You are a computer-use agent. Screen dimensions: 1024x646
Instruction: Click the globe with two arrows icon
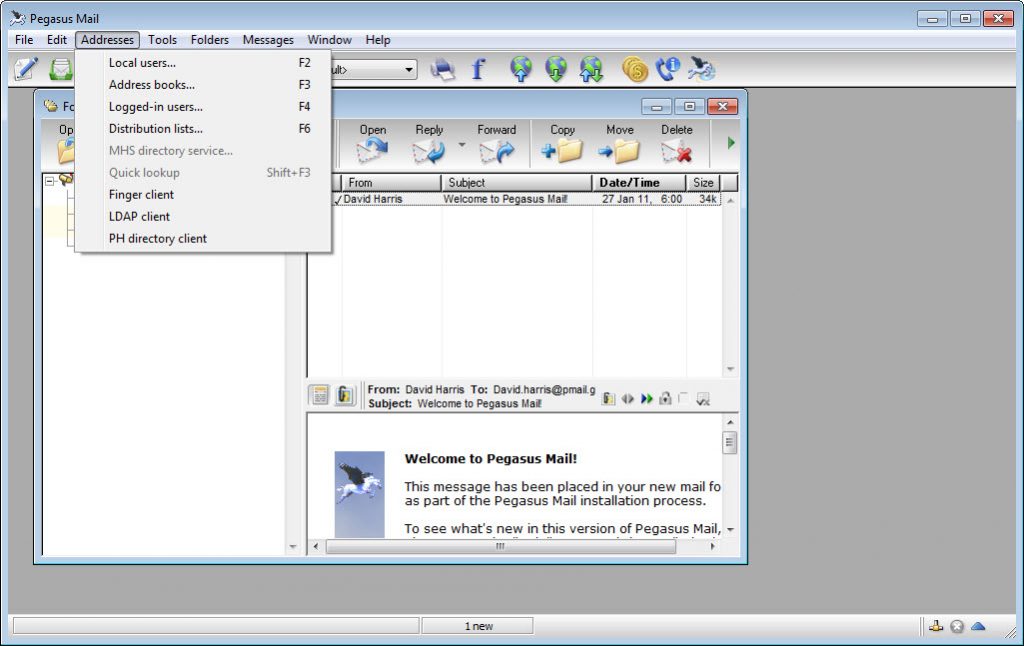coord(591,69)
